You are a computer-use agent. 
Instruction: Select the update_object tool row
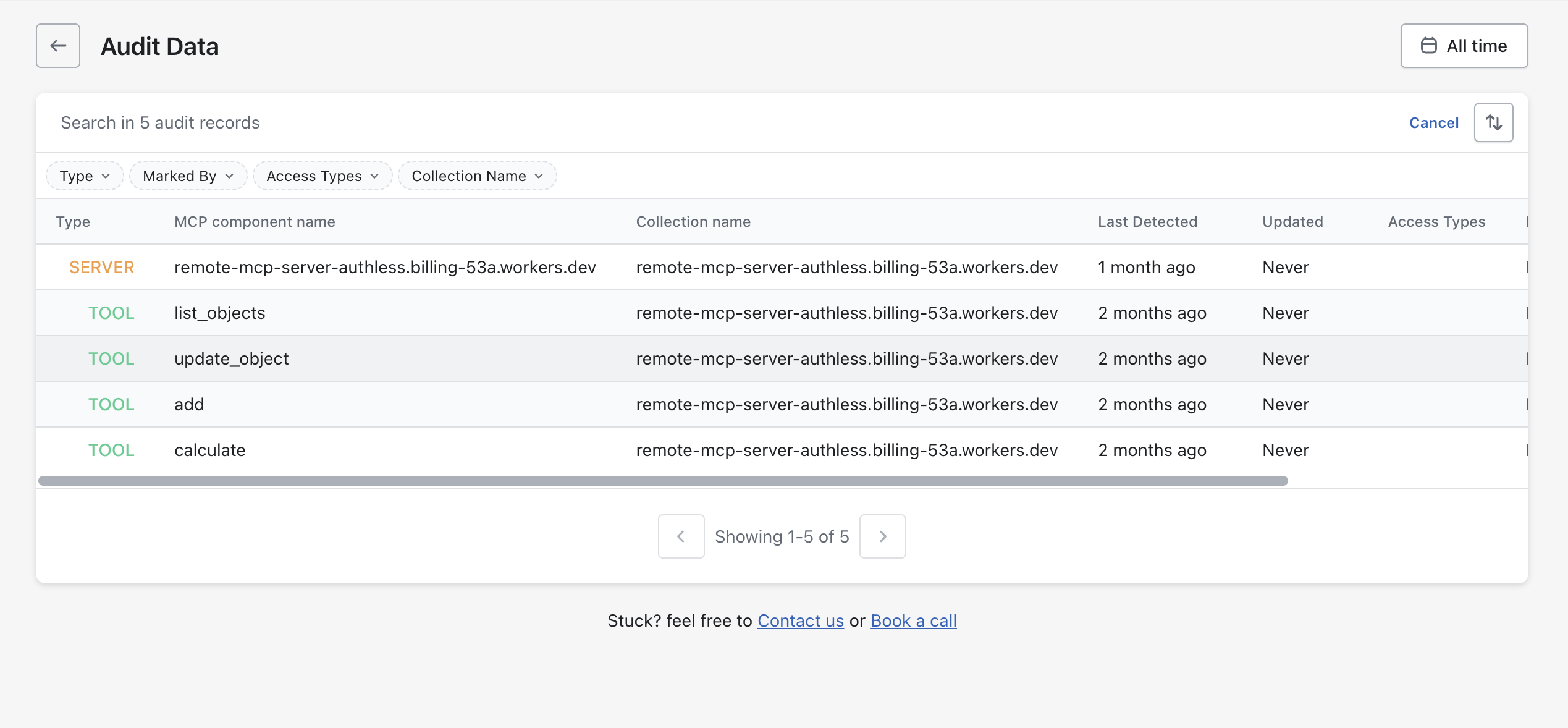pos(231,359)
